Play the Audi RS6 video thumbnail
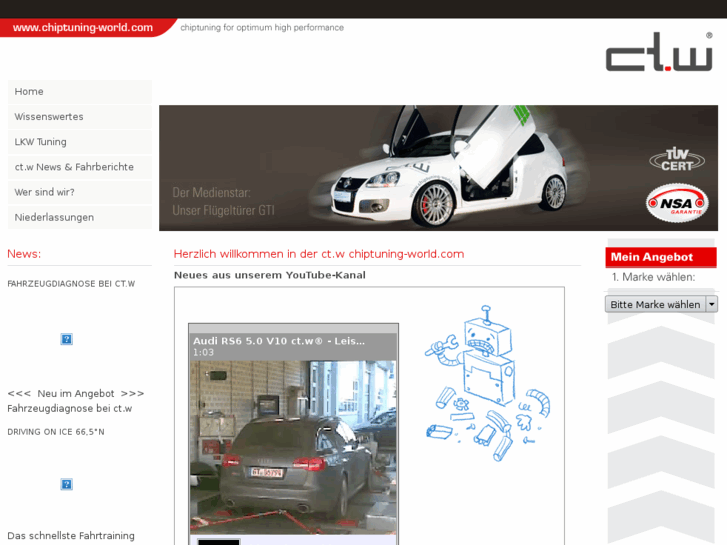727x545 pixels. tap(293, 448)
